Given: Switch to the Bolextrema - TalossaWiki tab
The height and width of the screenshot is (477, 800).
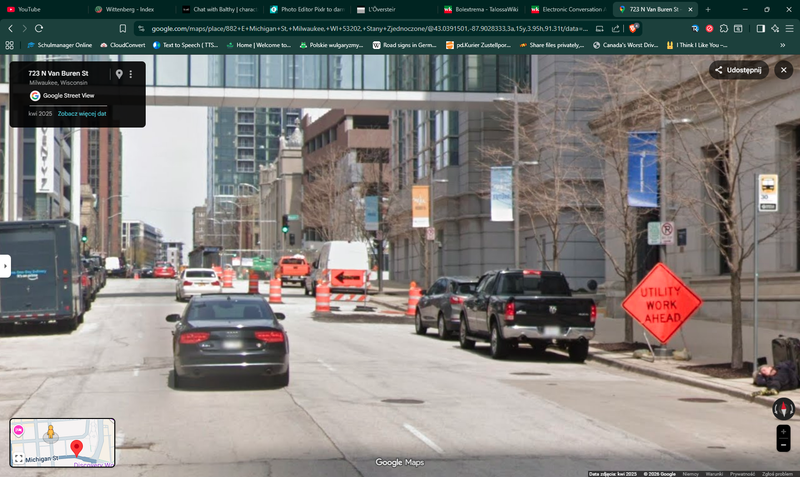Looking at the screenshot, I should [481, 9].
